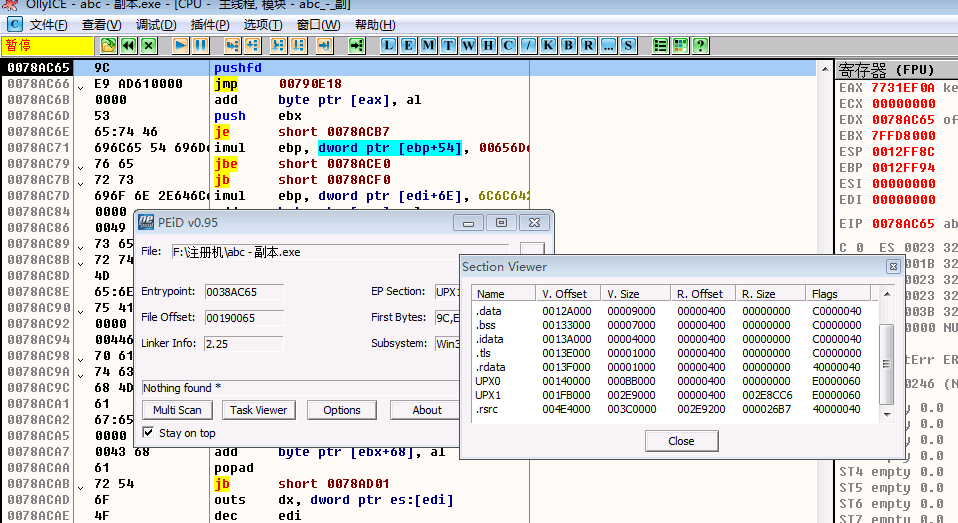Click the green Go to address icon

pos(357,46)
